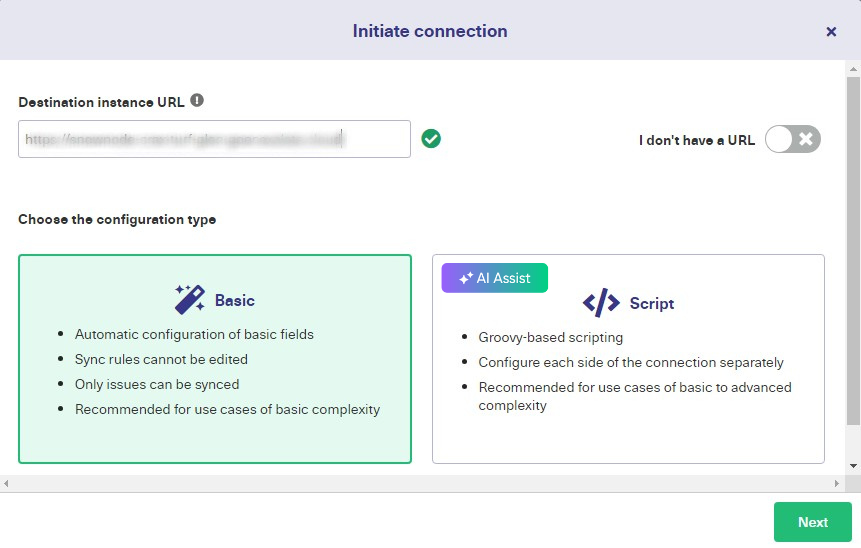Image resolution: width=861 pixels, height=548 pixels.
Task: Click the code brackets icon beside Script
Action: (601, 303)
